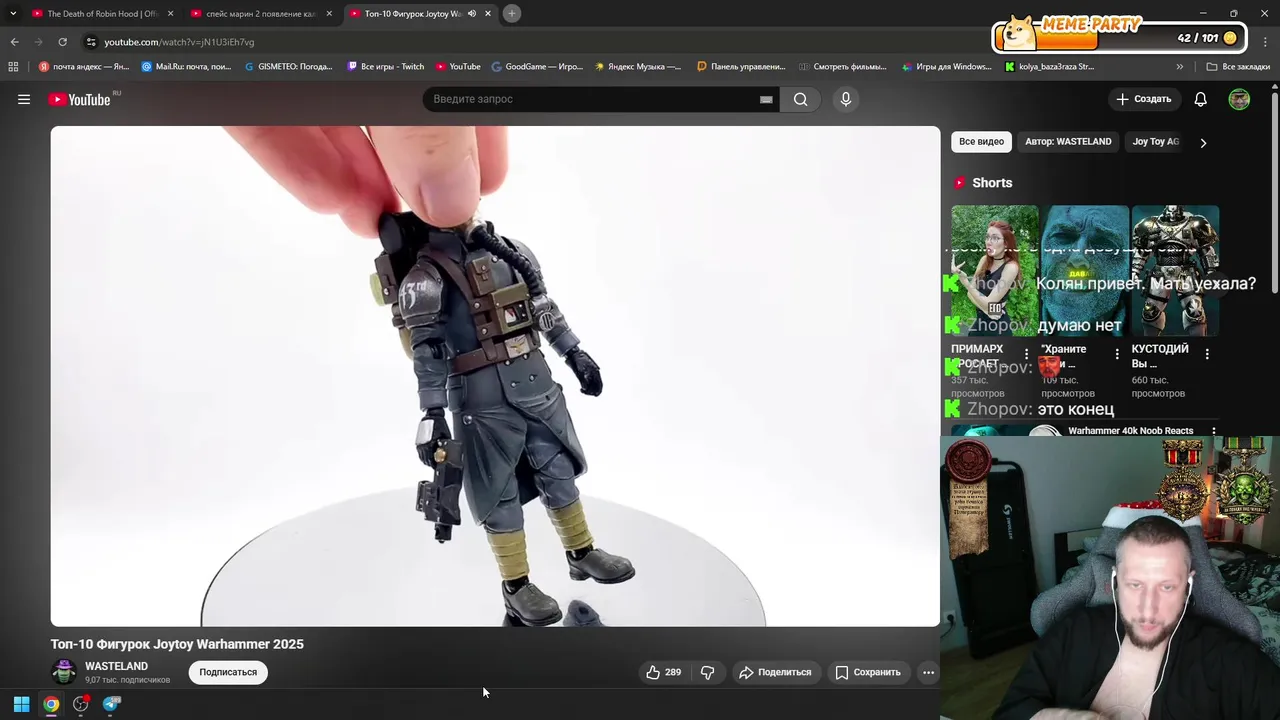The width and height of the screenshot is (1280, 720).
Task: Open options for КУСТОДИЙ short
Action: [1207, 354]
